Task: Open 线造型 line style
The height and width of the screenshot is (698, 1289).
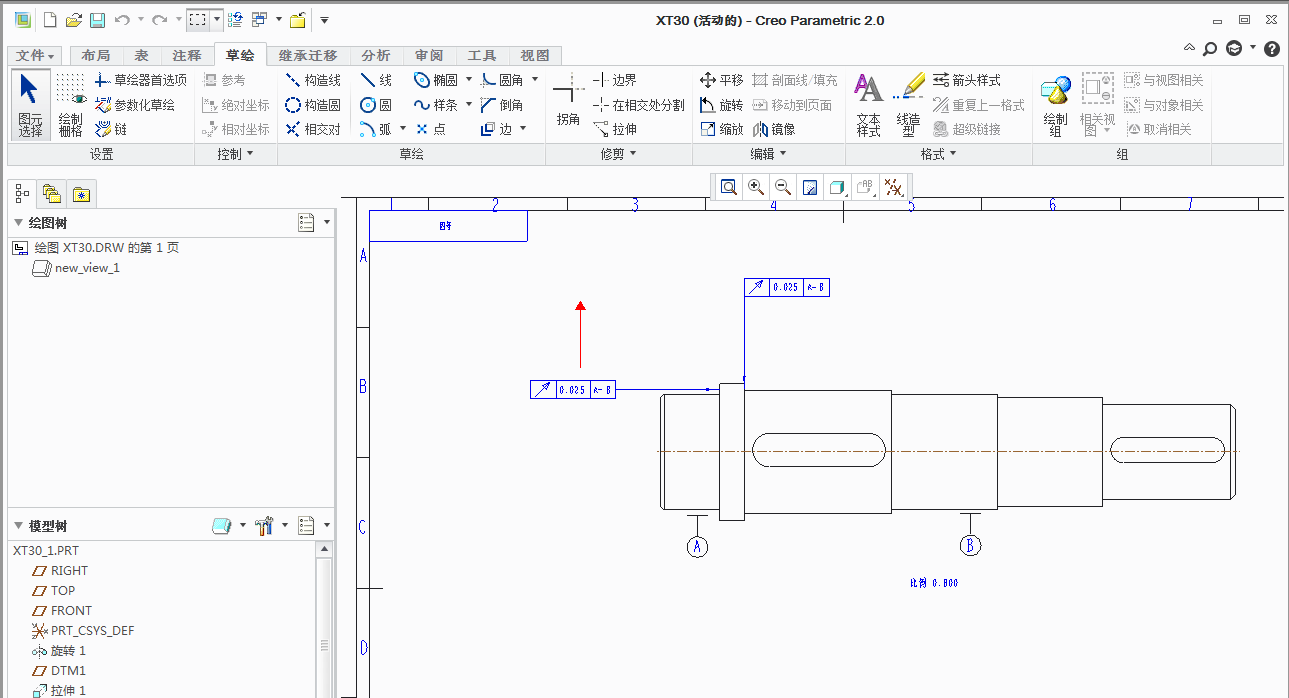Action: click(908, 104)
